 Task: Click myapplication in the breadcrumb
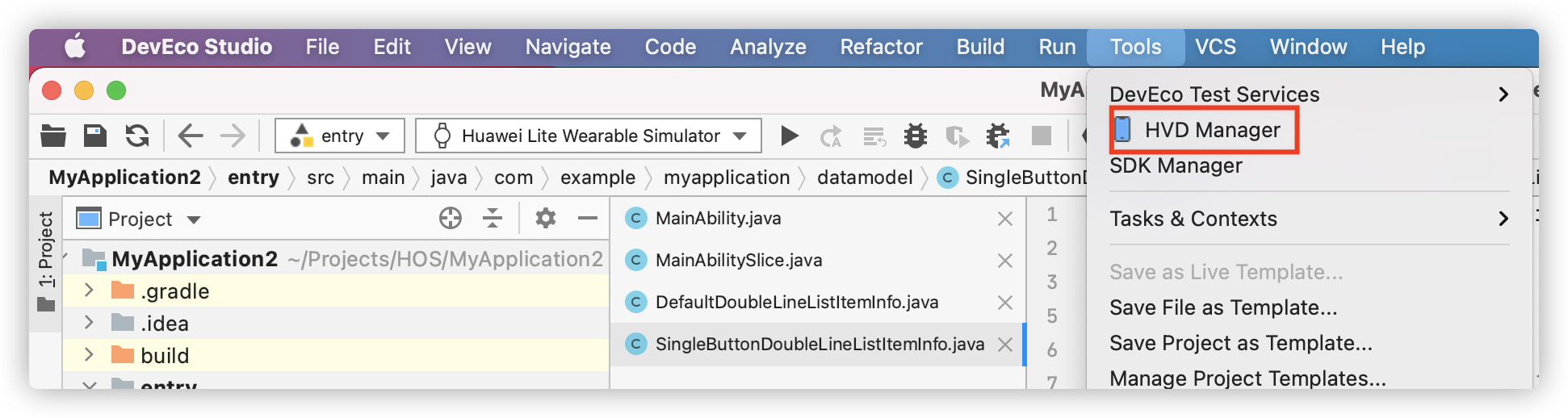[x=727, y=178]
